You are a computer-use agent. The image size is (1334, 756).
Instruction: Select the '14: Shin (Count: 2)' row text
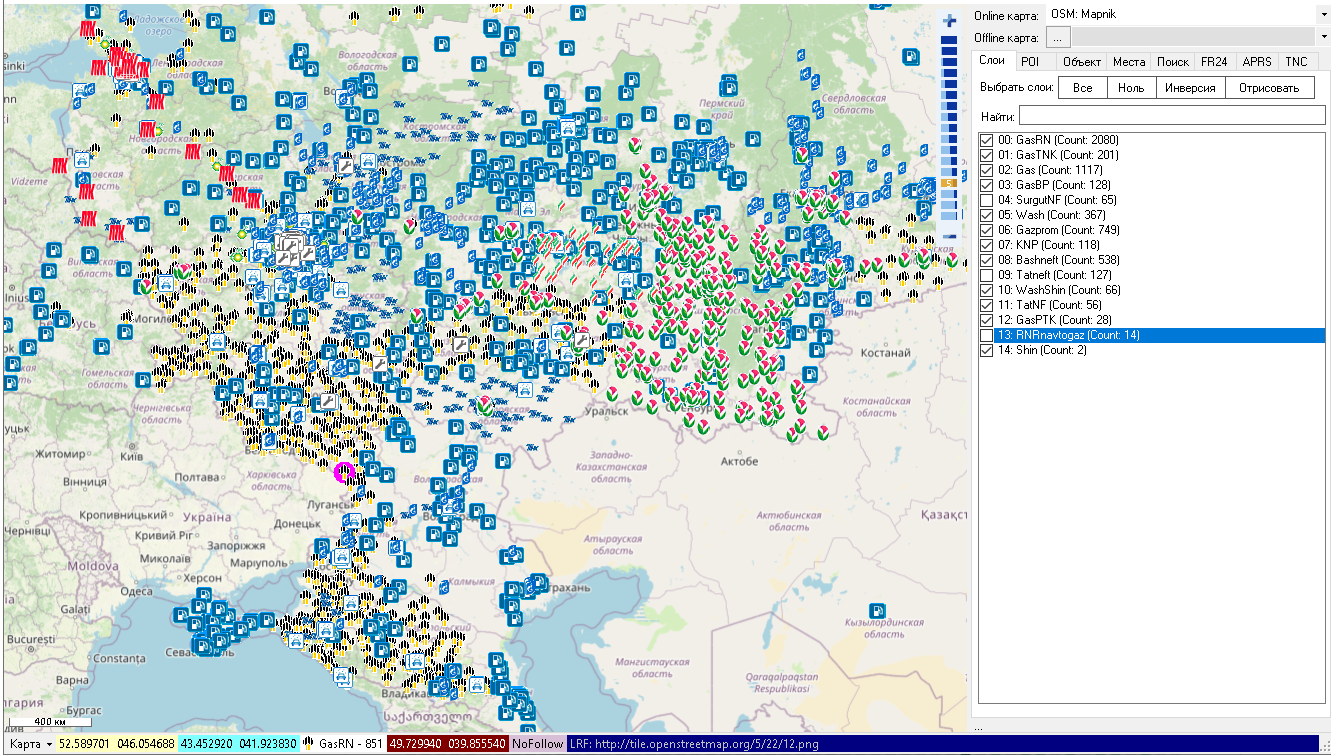pyautogui.click(x=1042, y=350)
